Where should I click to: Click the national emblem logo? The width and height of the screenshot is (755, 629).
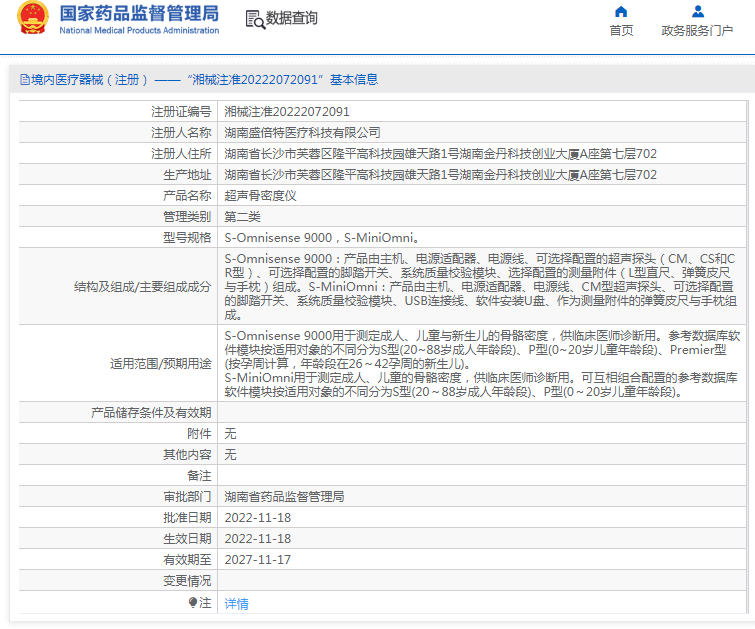coord(33,18)
